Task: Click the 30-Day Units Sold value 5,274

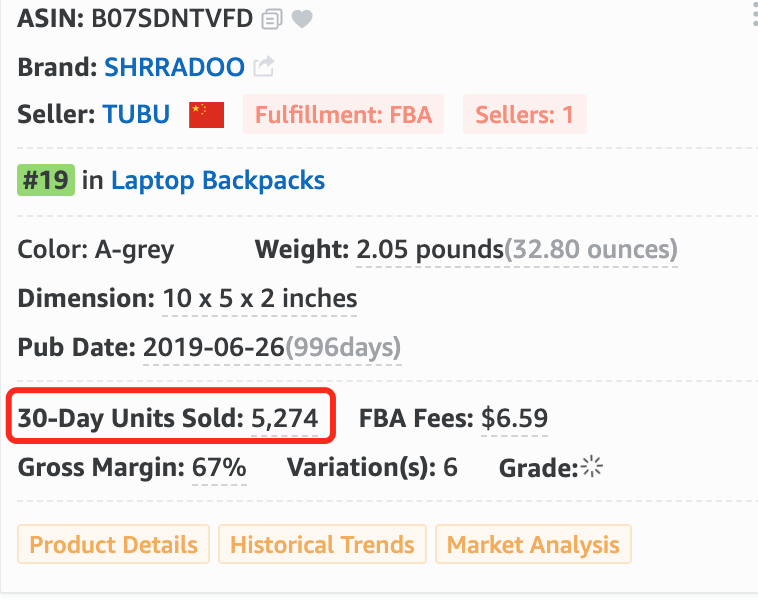Action: click(x=285, y=418)
